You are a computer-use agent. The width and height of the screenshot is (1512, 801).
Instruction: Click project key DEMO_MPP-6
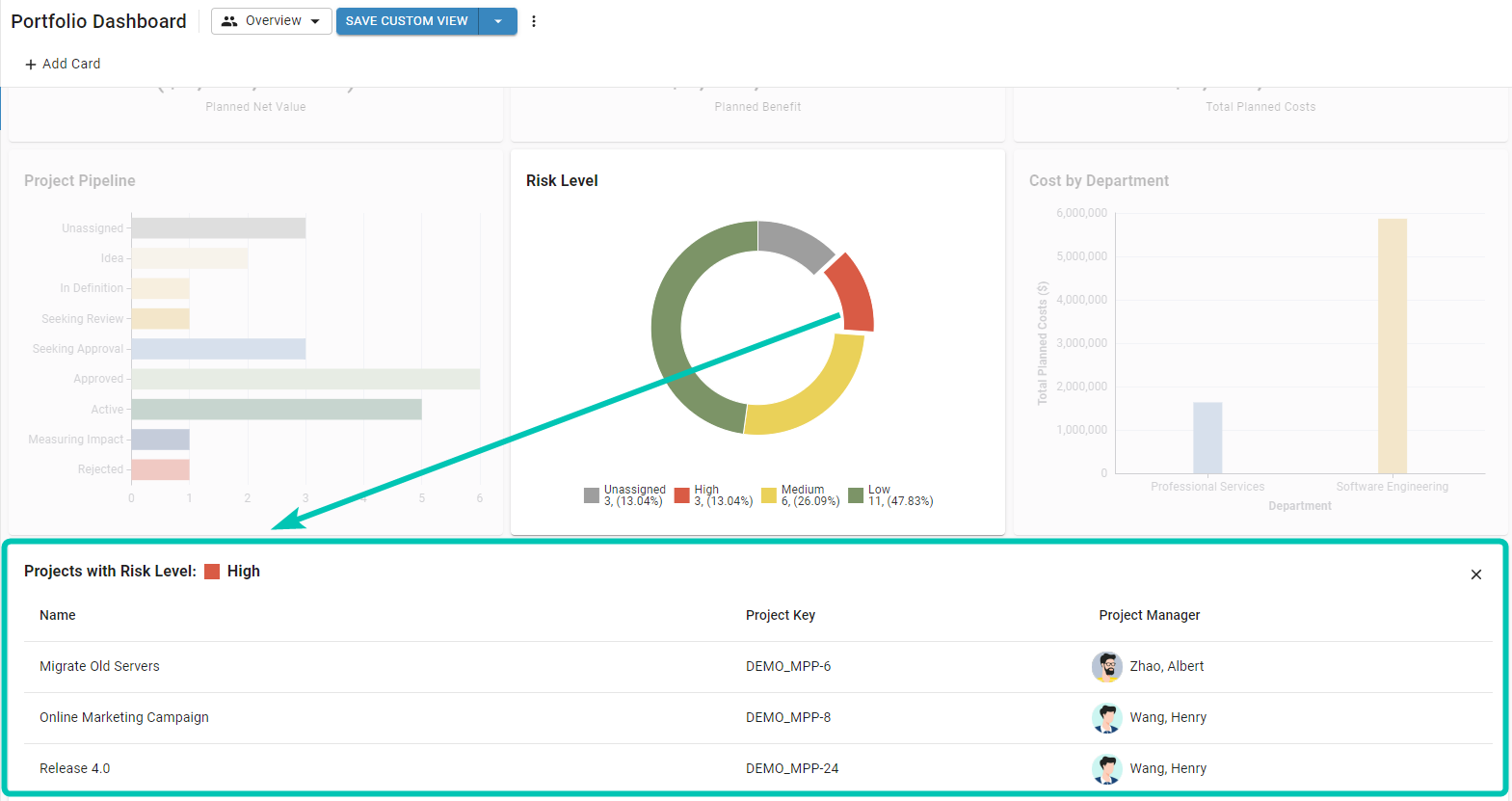(x=788, y=666)
